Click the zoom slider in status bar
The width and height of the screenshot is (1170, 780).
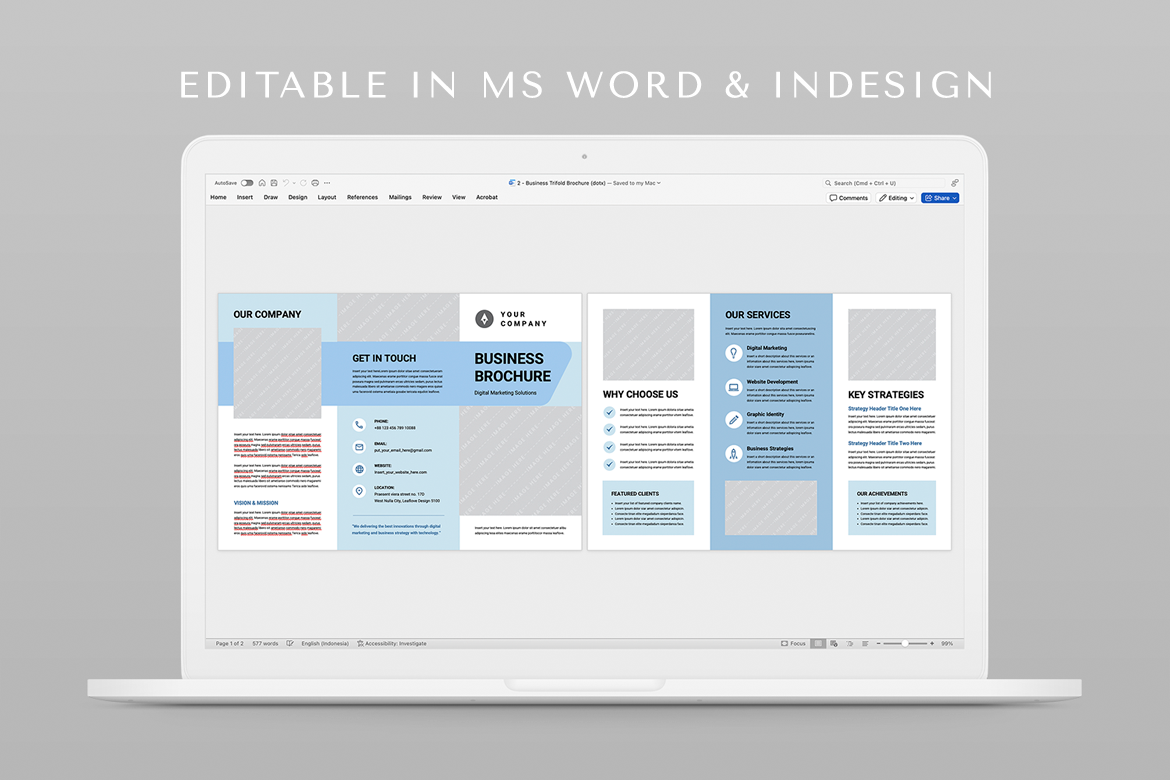pyautogui.click(x=905, y=644)
